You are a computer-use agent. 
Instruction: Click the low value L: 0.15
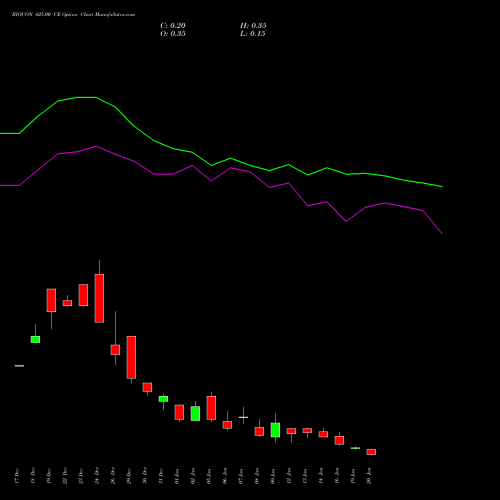pyautogui.click(x=253, y=34)
